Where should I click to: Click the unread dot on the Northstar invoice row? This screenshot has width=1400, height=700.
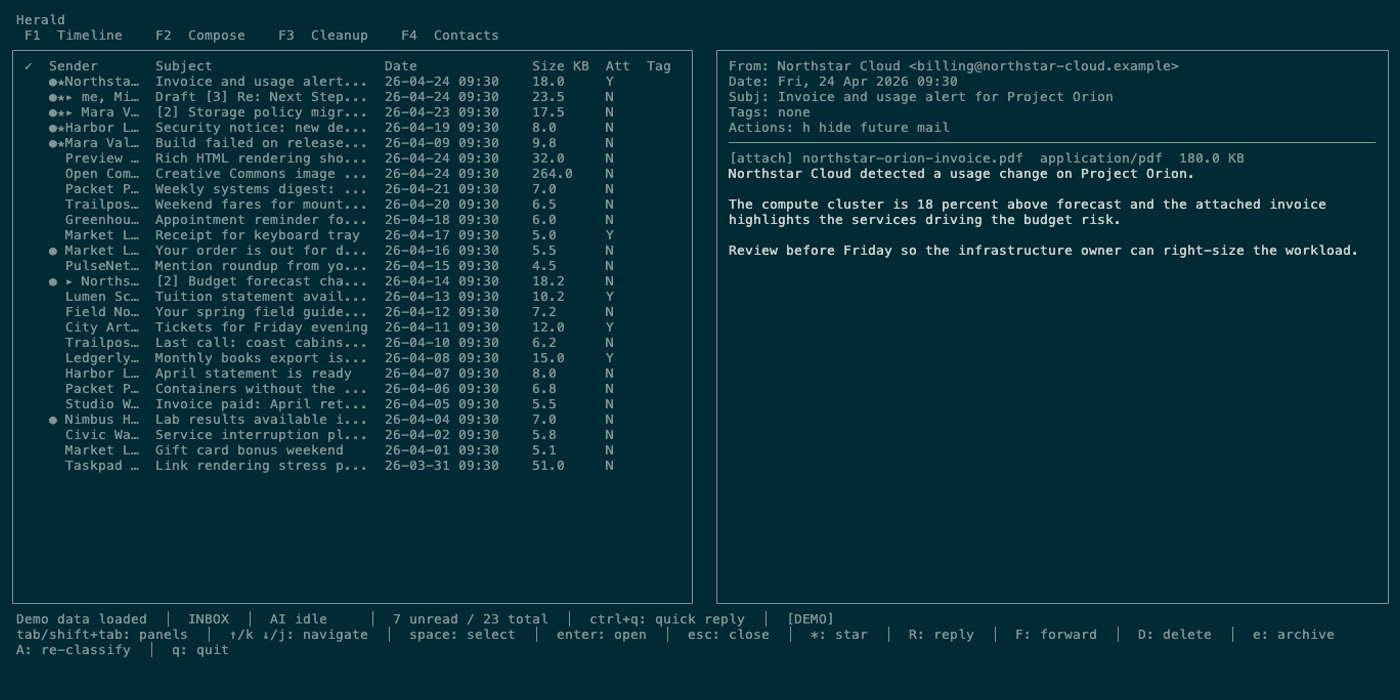coord(53,82)
